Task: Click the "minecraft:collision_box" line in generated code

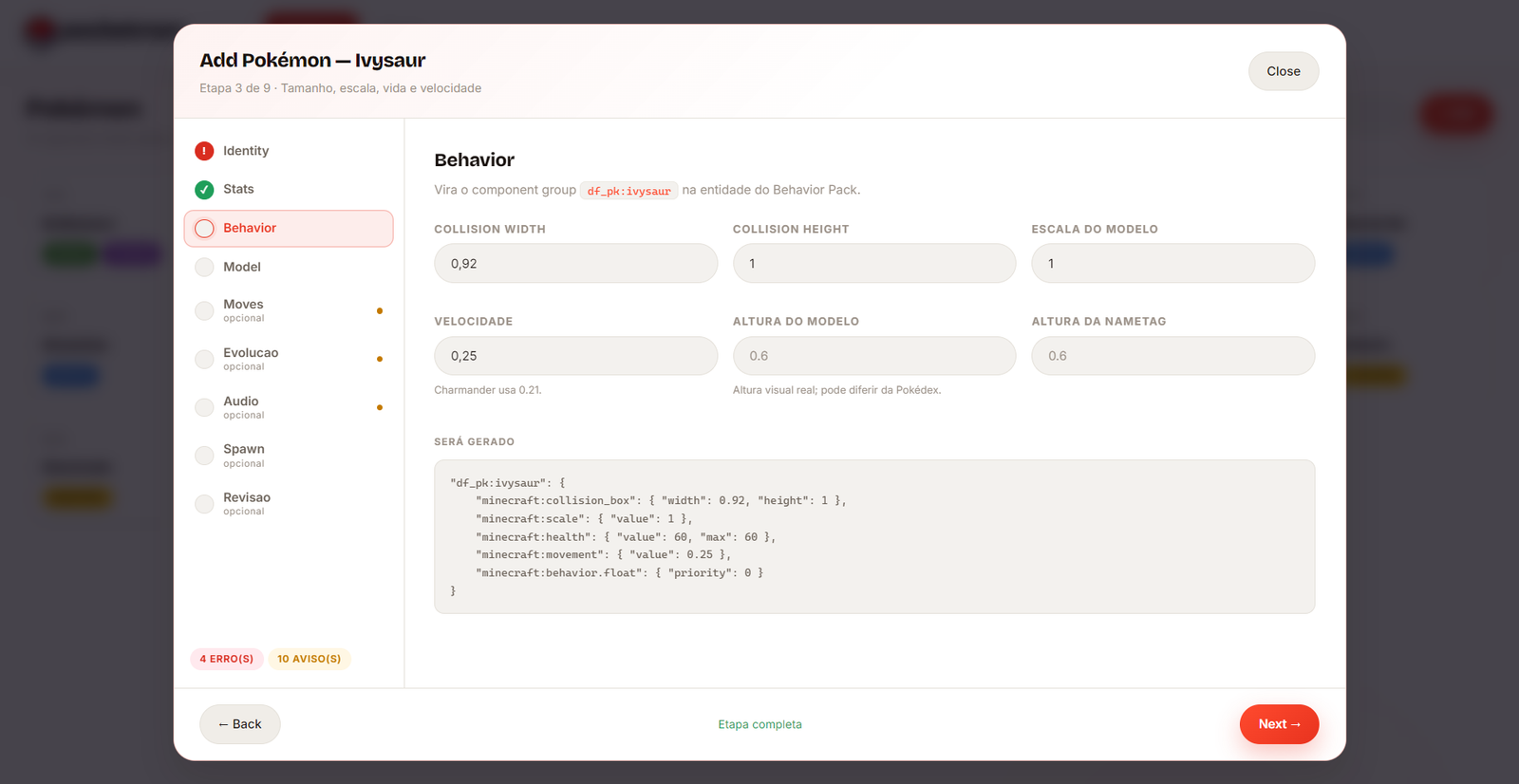Action: [661, 500]
